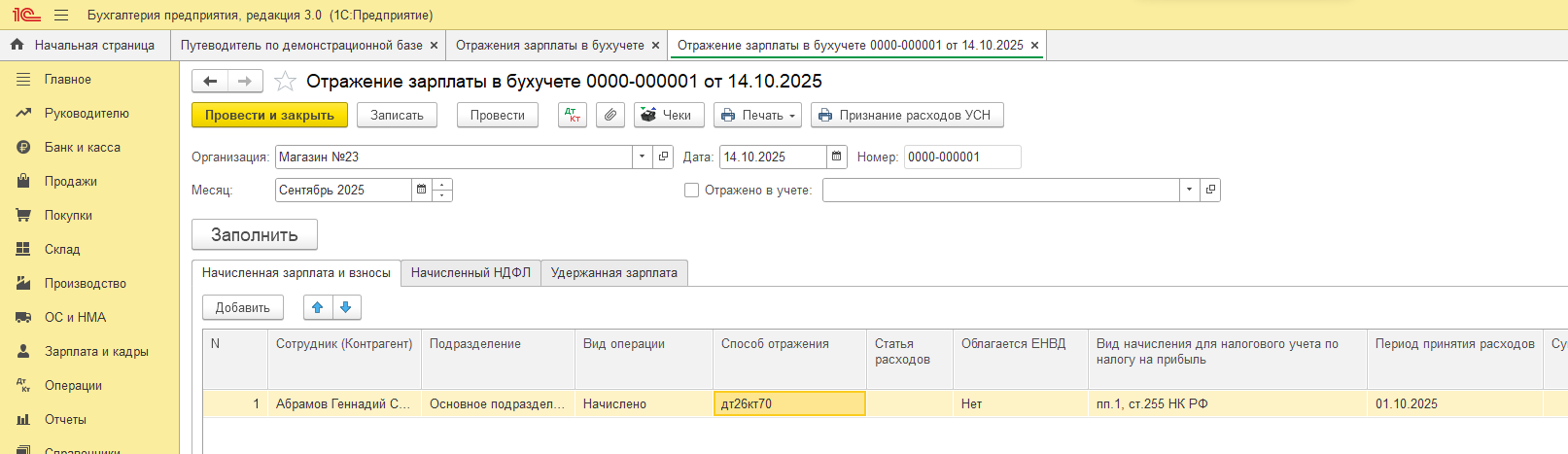Expand the Отражено в учете dropdown
This screenshot has width=1568, height=454.
tap(1189, 191)
